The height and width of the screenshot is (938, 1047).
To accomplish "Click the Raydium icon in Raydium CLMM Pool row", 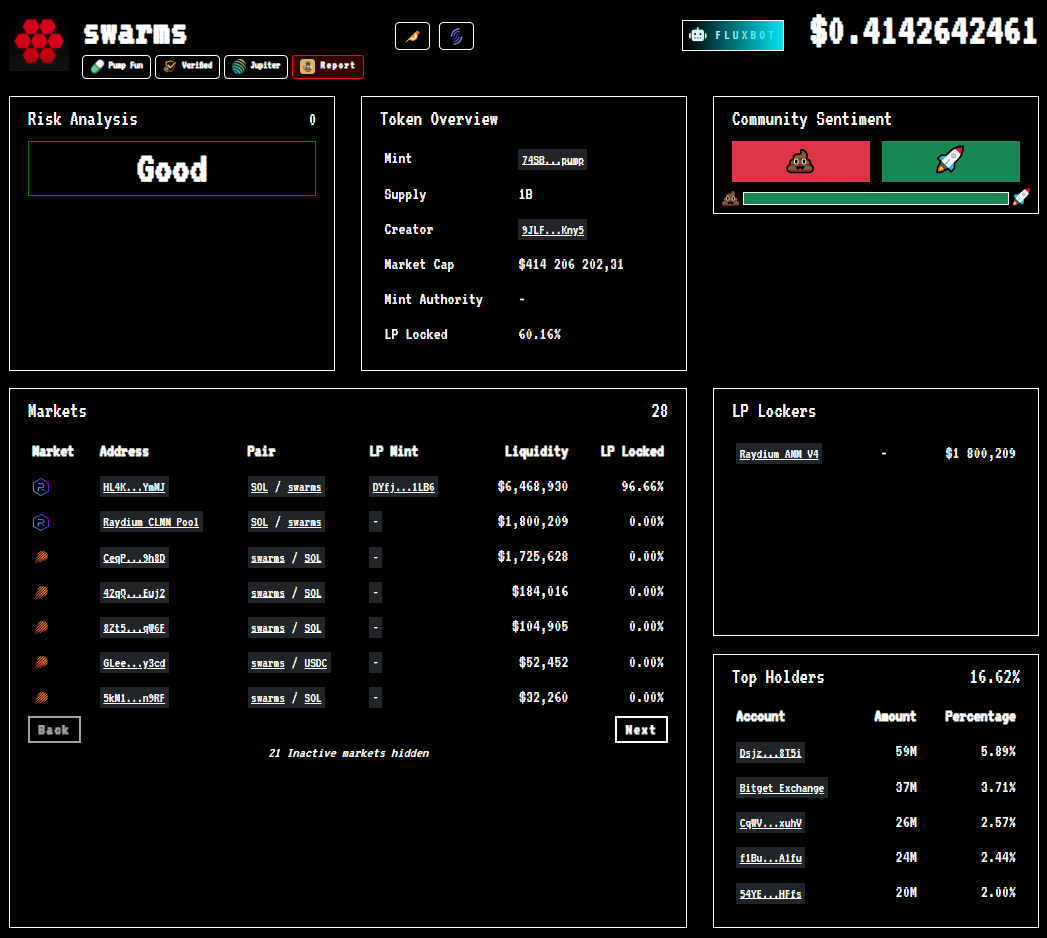I will point(41,522).
